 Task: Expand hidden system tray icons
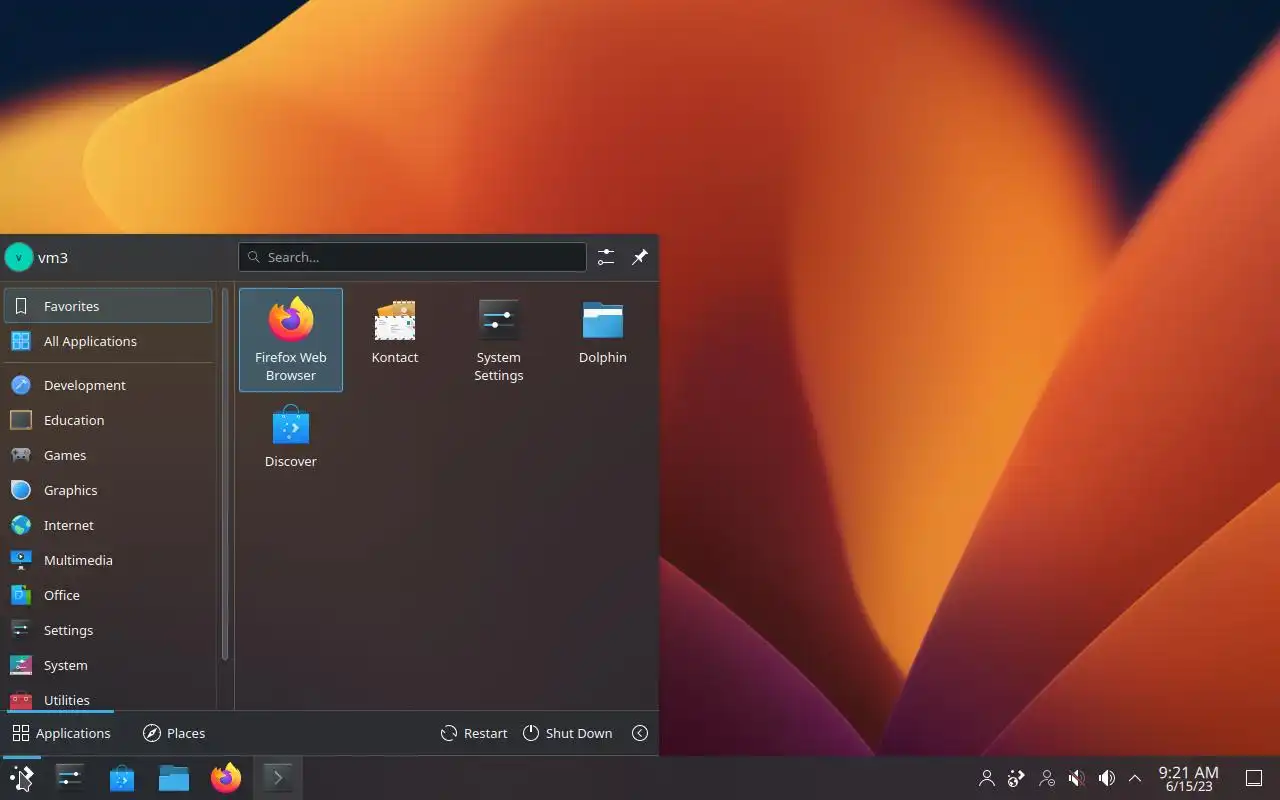click(x=1135, y=777)
